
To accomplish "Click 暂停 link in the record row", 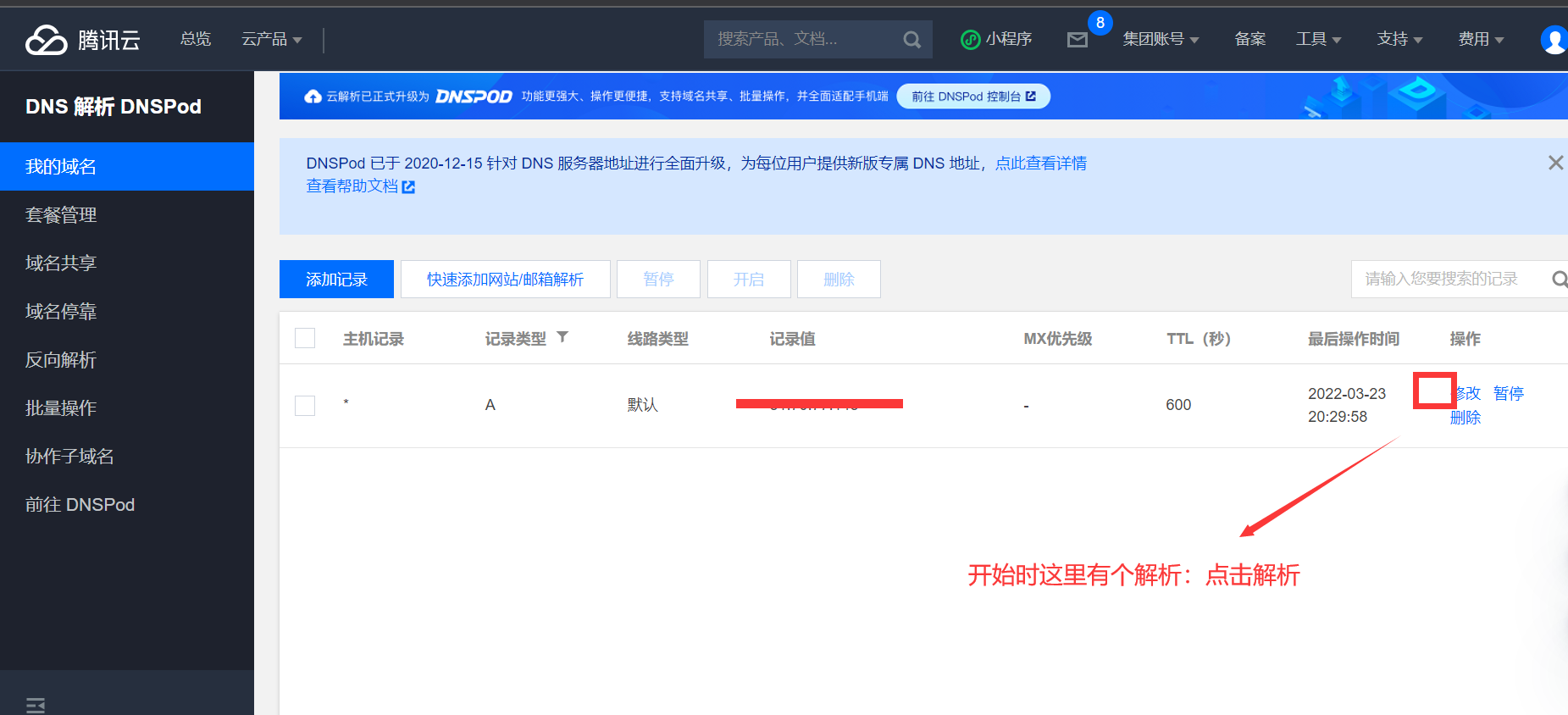I will pyautogui.click(x=1509, y=393).
